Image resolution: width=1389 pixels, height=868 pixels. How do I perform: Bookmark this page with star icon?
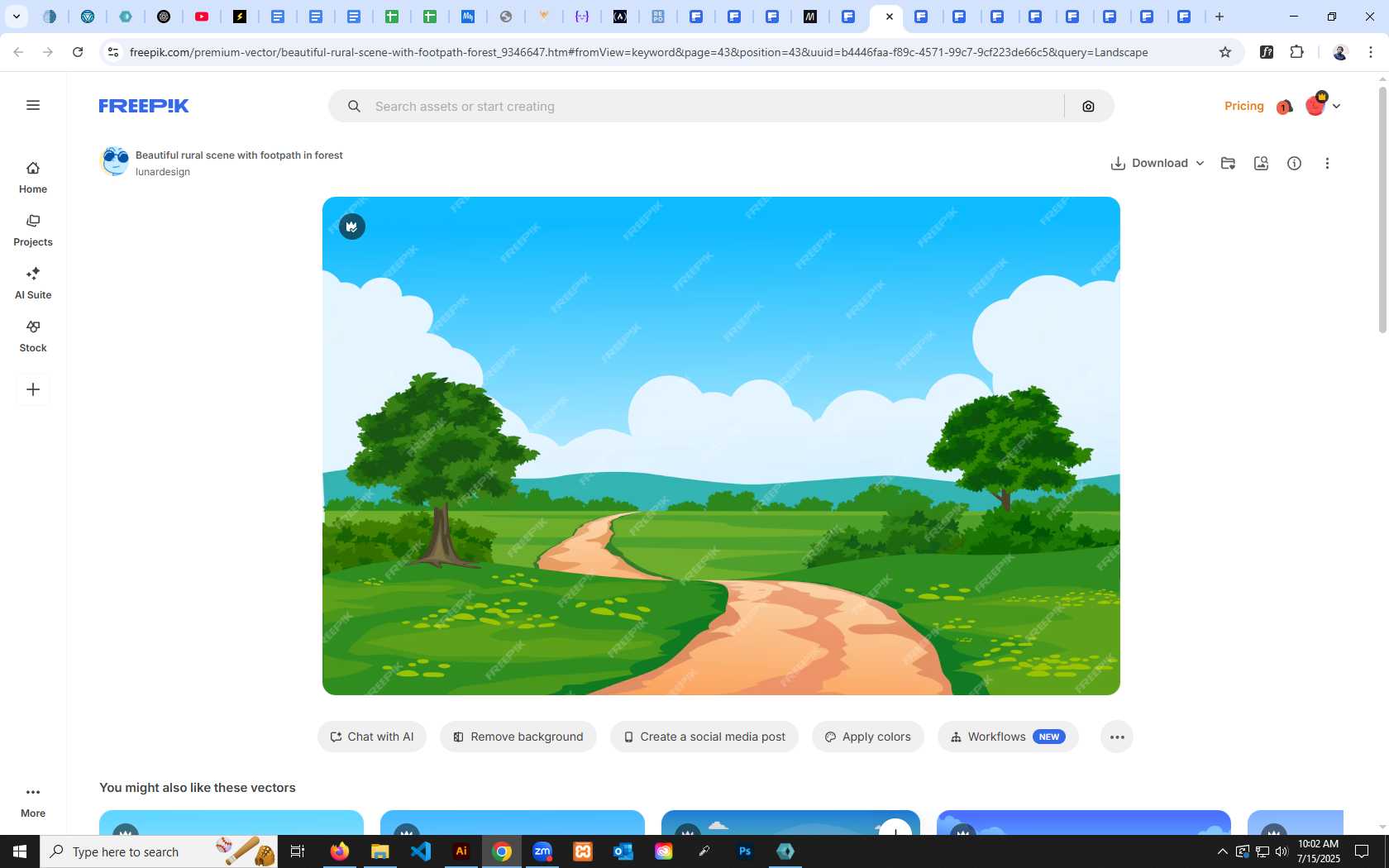1225,52
